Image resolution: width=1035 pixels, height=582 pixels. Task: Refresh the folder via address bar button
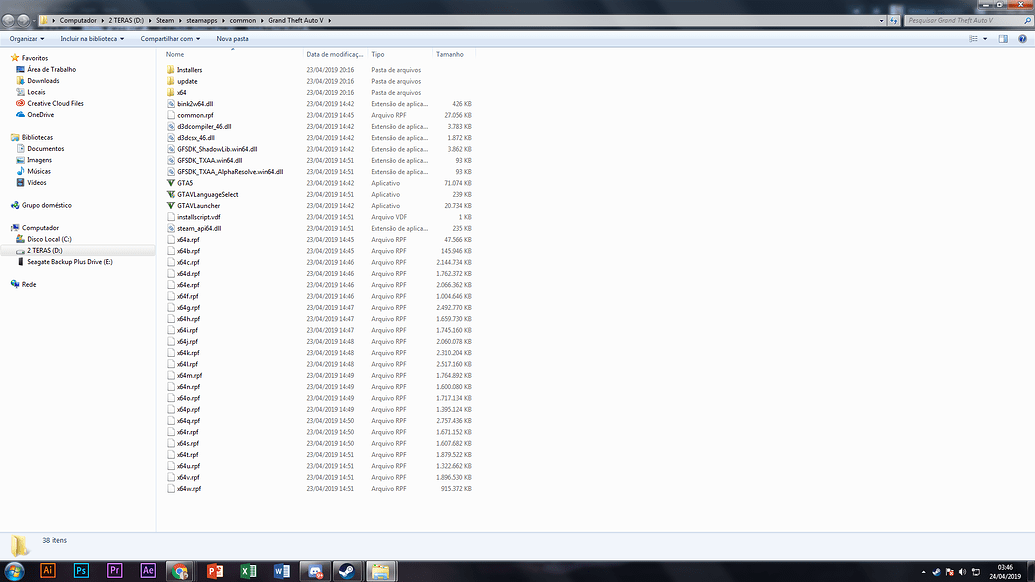[x=894, y=20]
